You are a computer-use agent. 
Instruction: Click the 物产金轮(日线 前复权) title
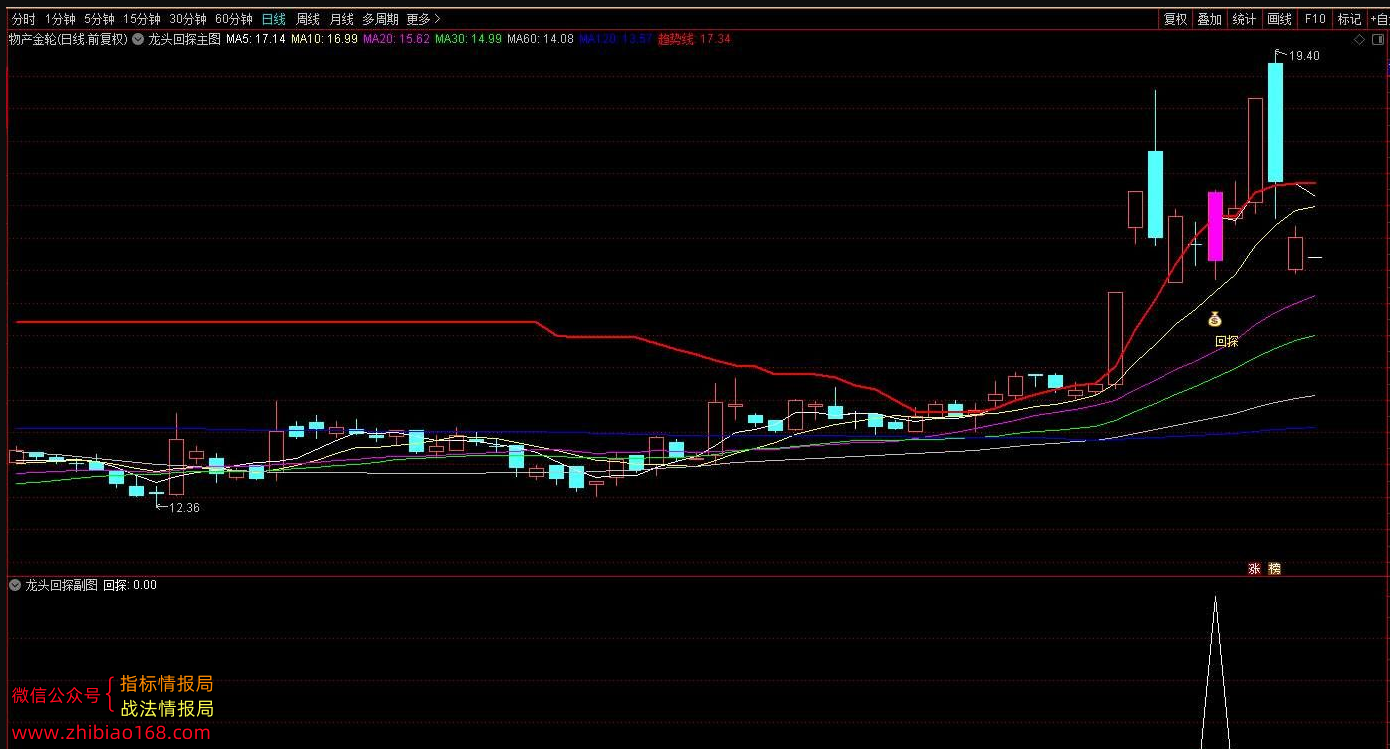[68, 39]
